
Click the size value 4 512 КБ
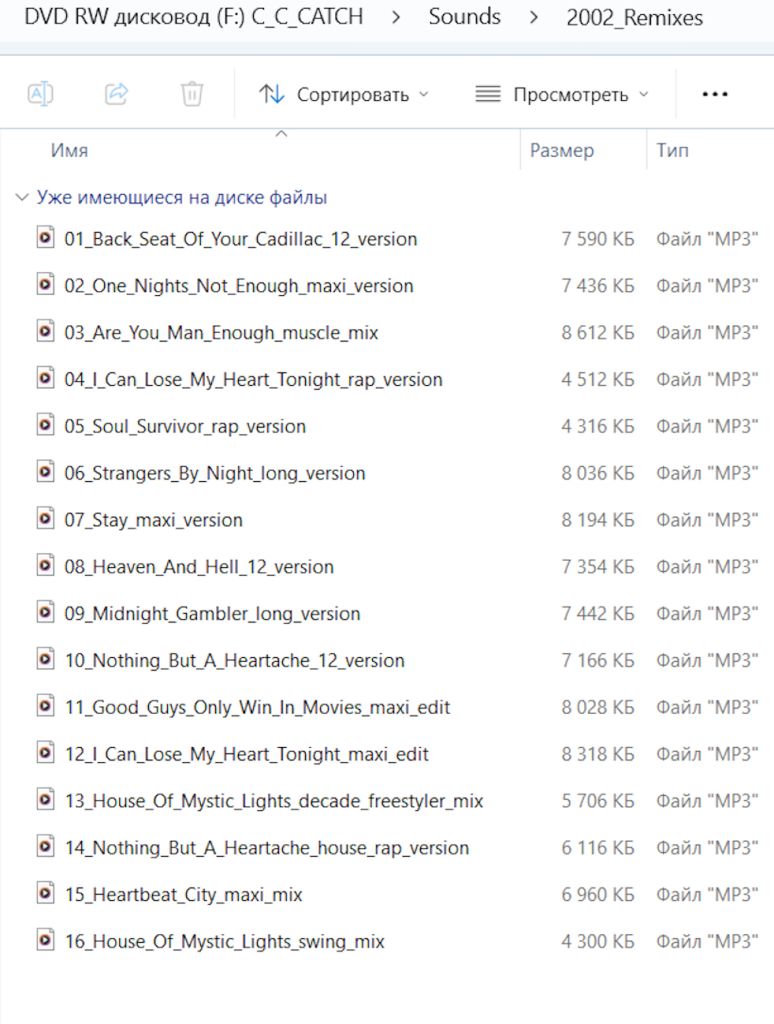pos(598,379)
